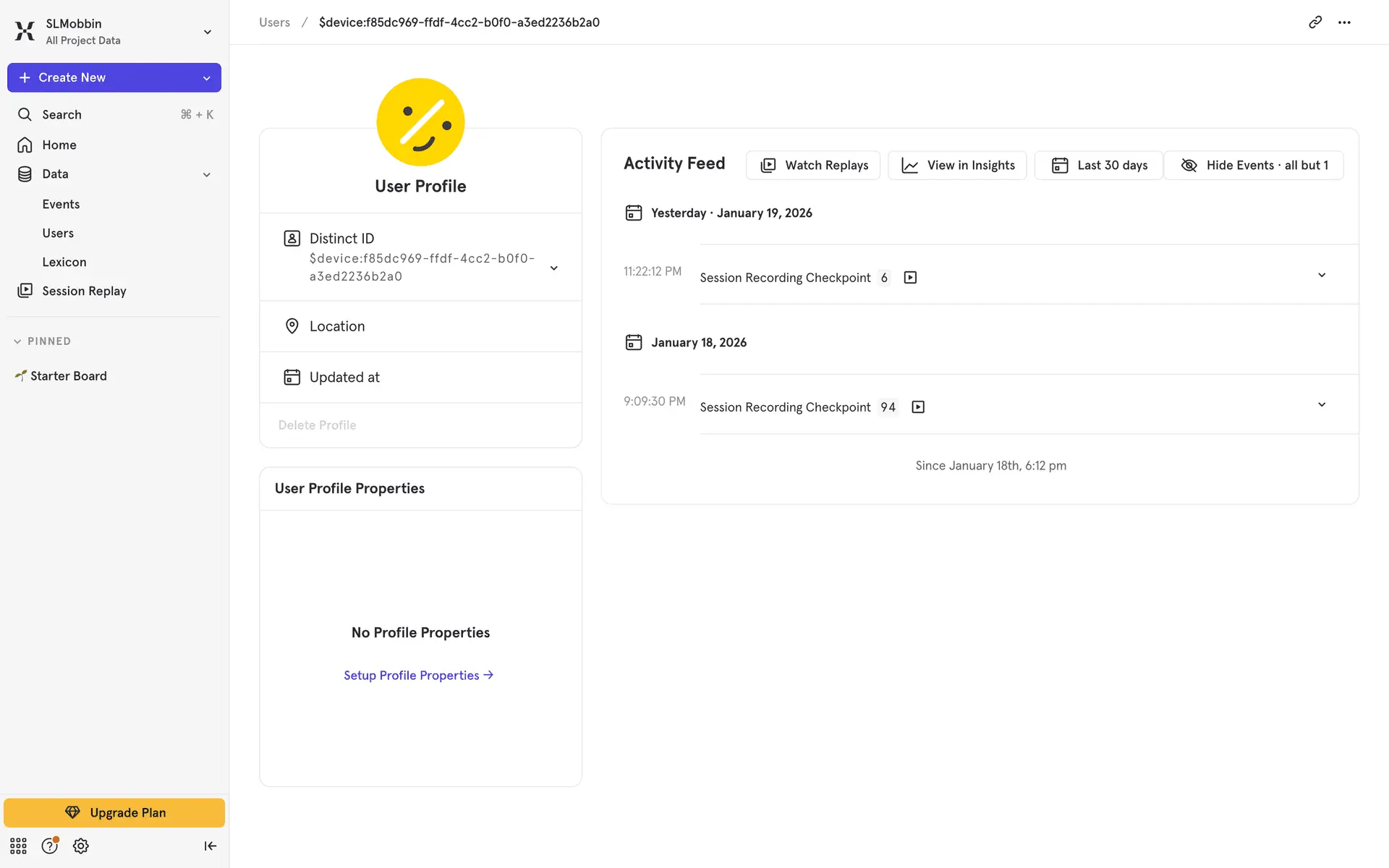Image resolution: width=1389 pixels, height=868 pixels.
Task: Follow Setup Profile Properties link
Action: pyautogui.click(x=418, y=675)
